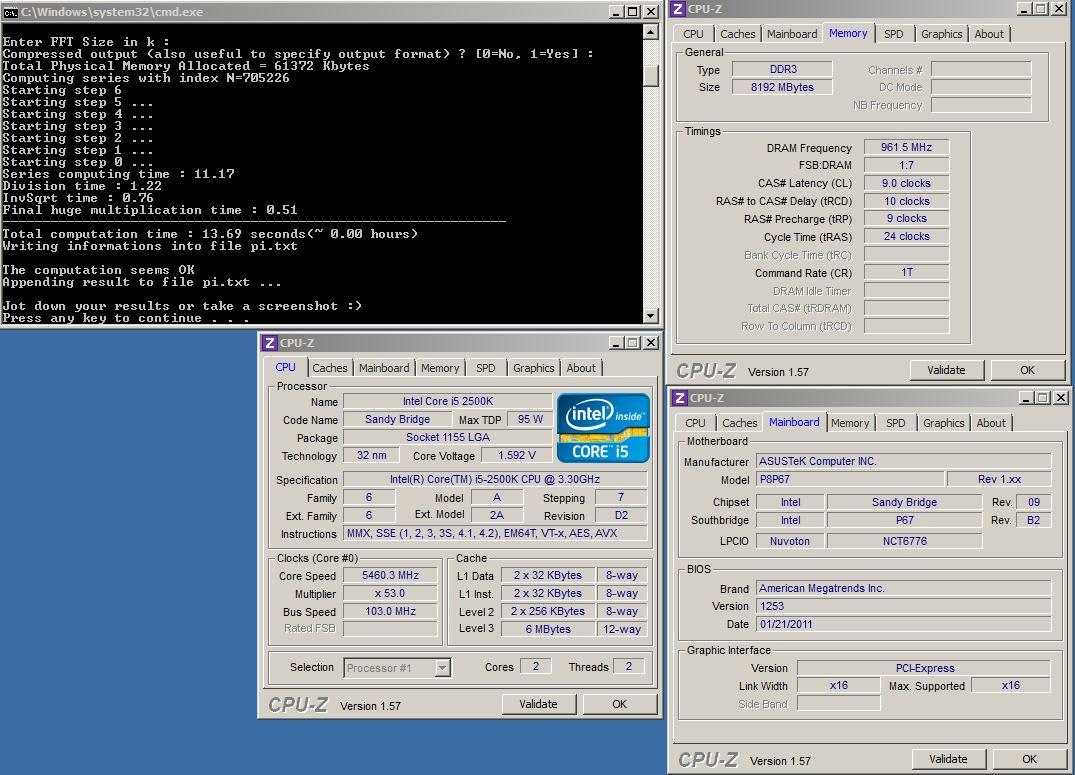Screen dimensions: 1075x775
Task: Click the Core Speed 5460.3 MHz value
Action: click(x=390, y=575)
